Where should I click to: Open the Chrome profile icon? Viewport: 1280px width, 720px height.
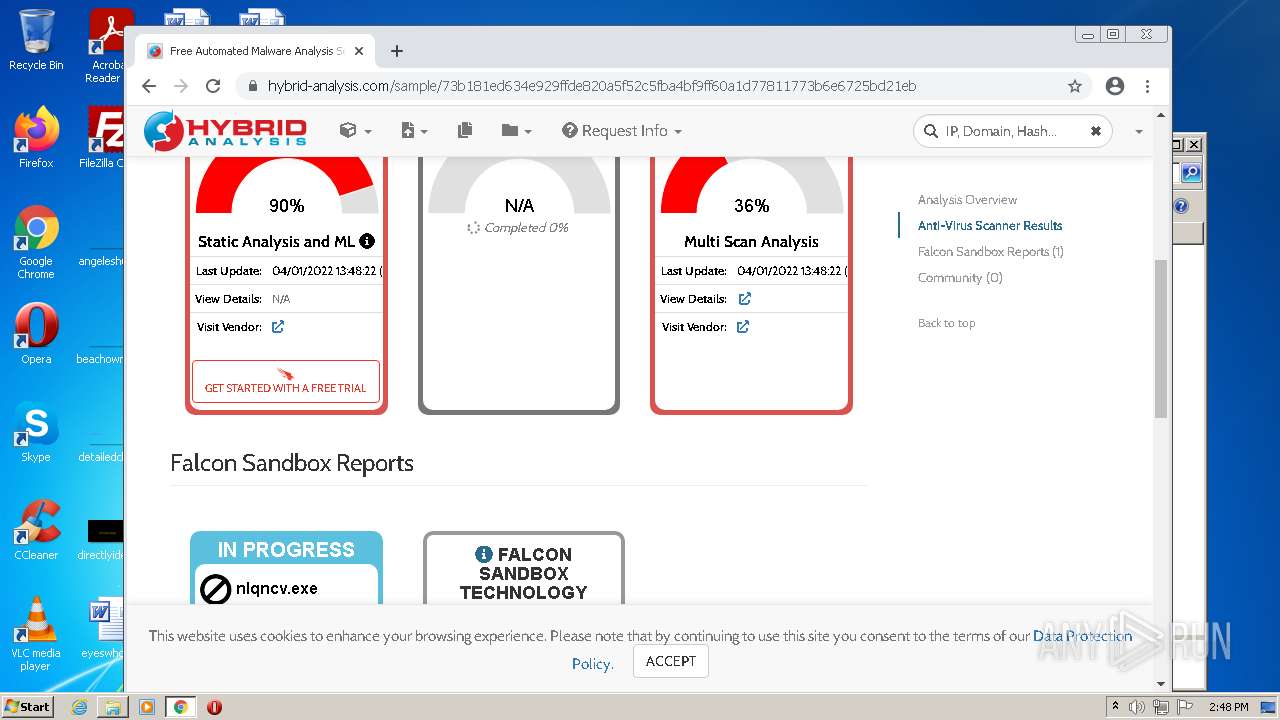click(1115, 86)
